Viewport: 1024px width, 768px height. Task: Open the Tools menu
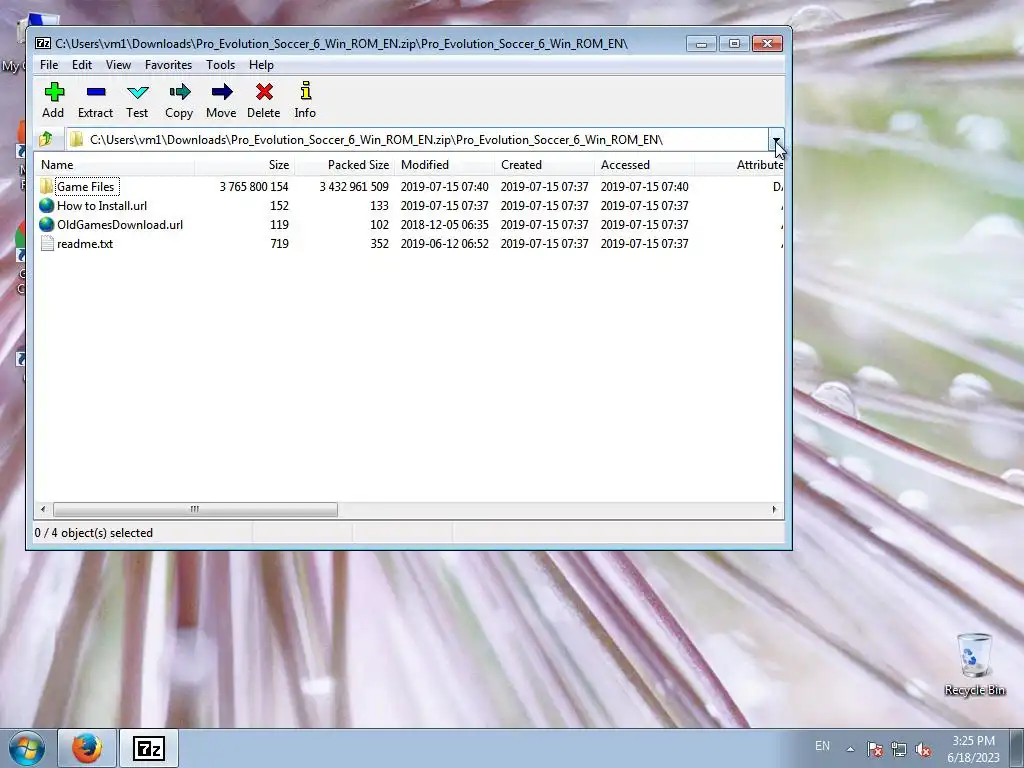click(x=220, y=65)
